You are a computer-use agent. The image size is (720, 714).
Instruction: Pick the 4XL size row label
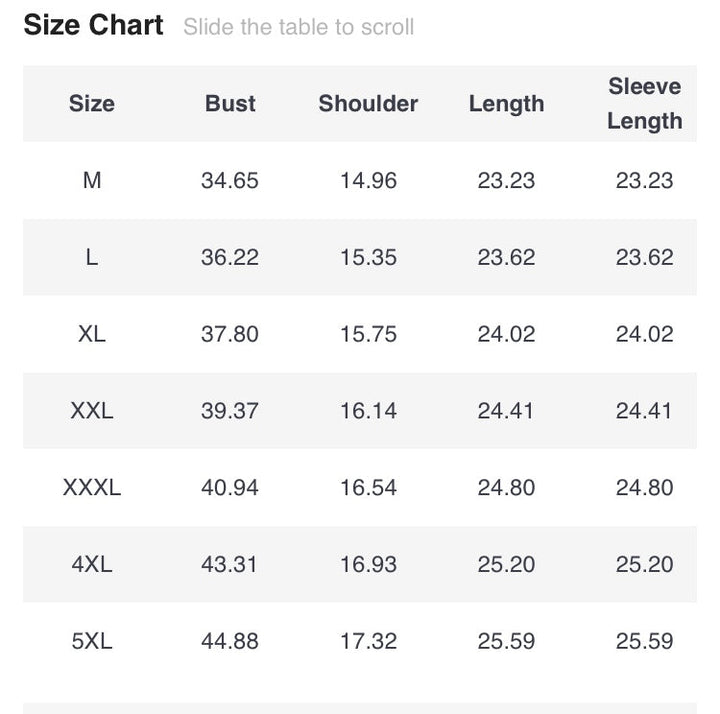click(x=92, y=564)
